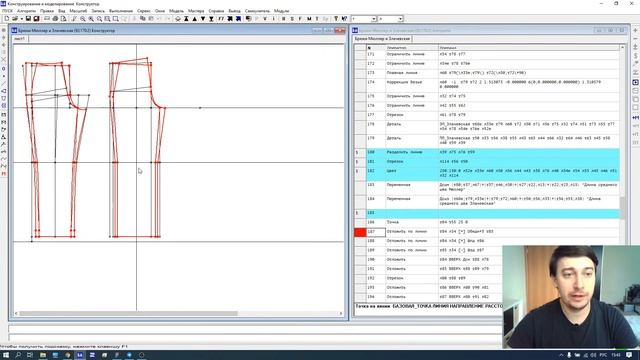Select row 174 Коррекция Безье
Viewport: 640px width, 360px height.
[487, 84]
